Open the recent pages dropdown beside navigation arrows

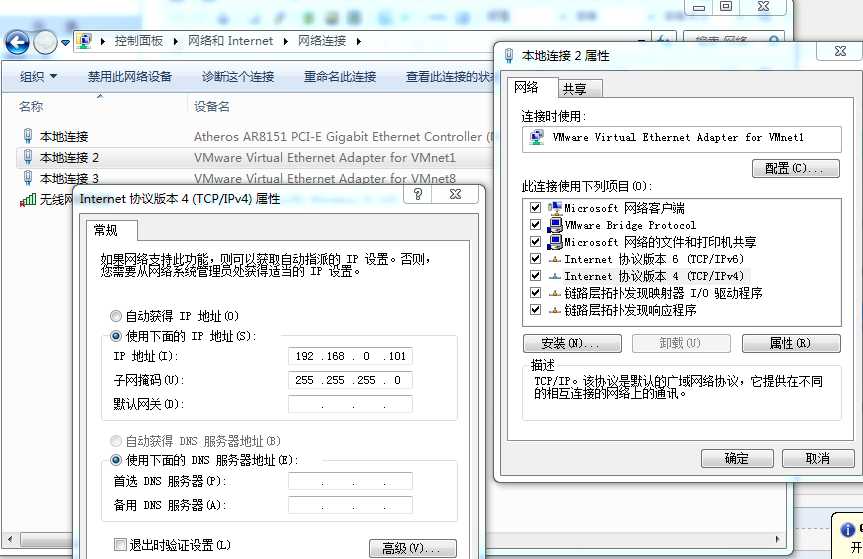pos(65,42)
